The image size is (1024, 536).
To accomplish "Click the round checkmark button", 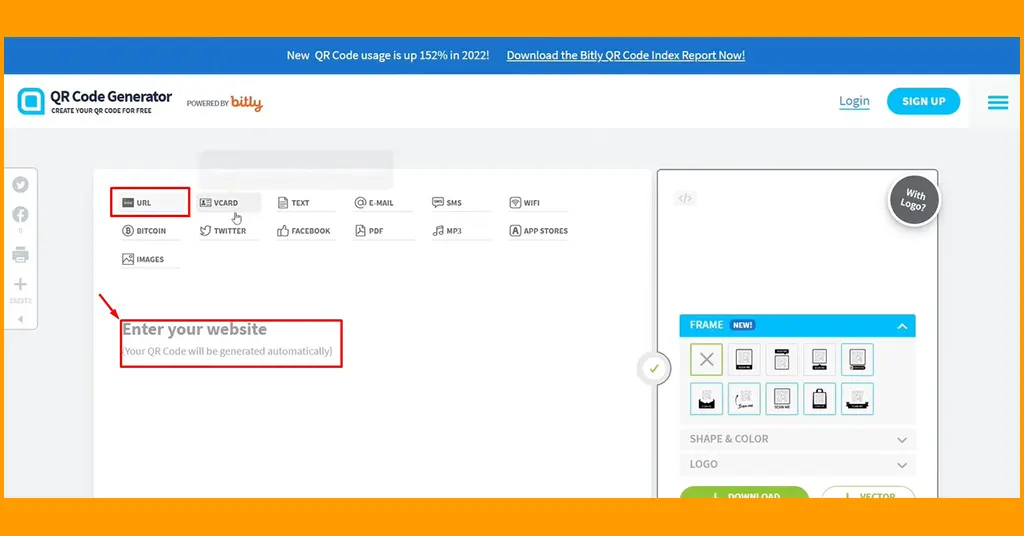I will 654,369.
